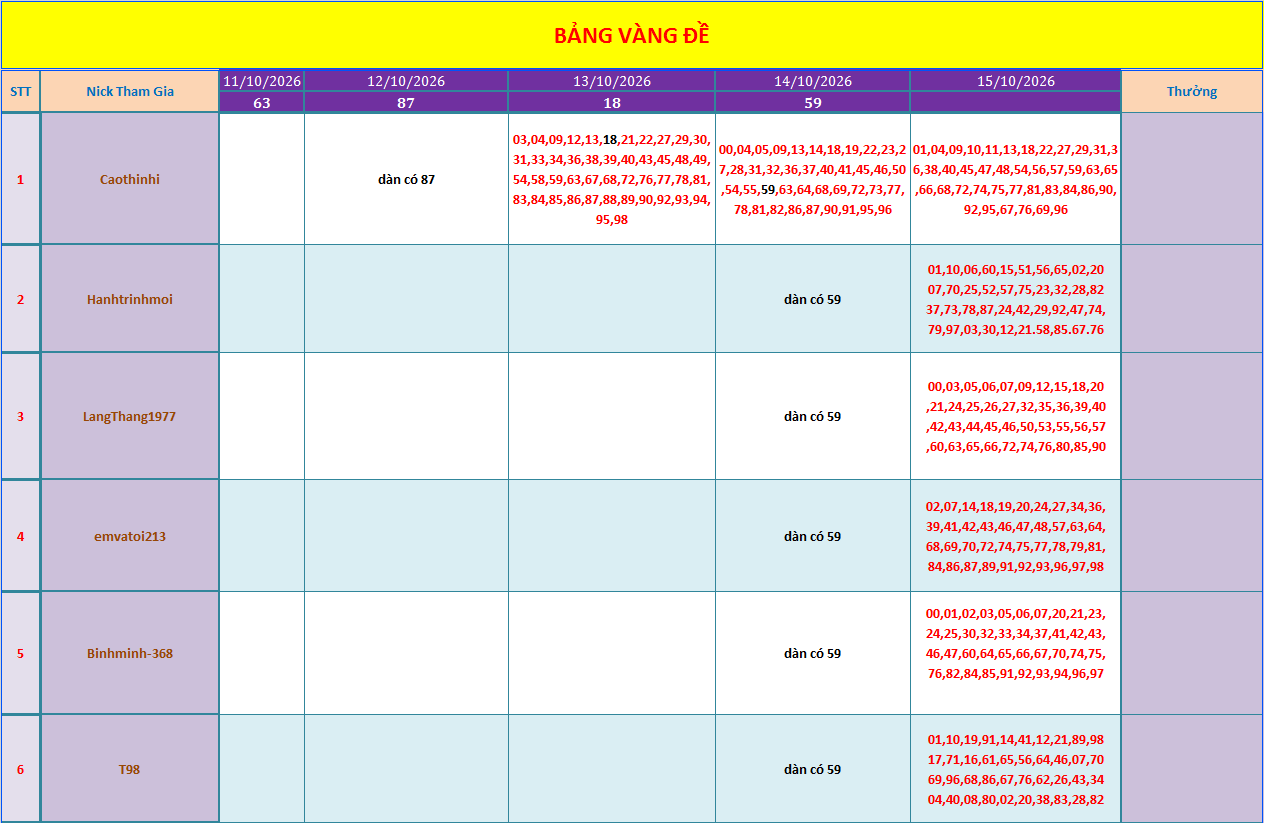Select Binhminh-368's 15/10/2026 number list
Viewport: 1264px width, 823px height.
[1016, 653]
